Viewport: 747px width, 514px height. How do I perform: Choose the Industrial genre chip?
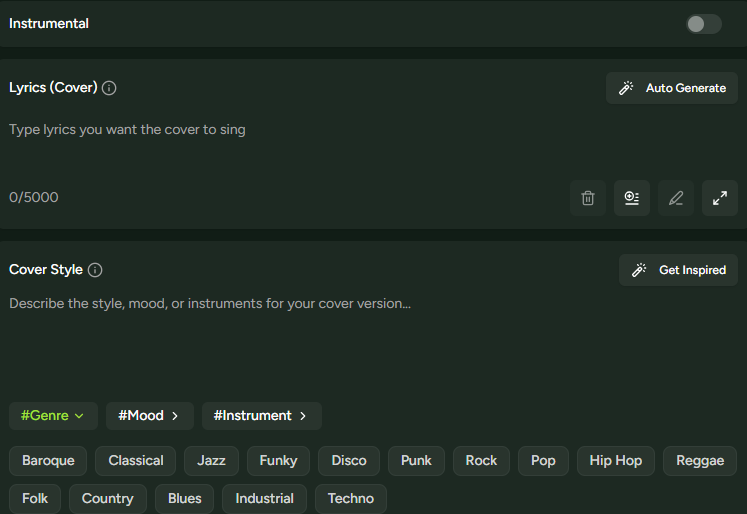coord(264,499)
